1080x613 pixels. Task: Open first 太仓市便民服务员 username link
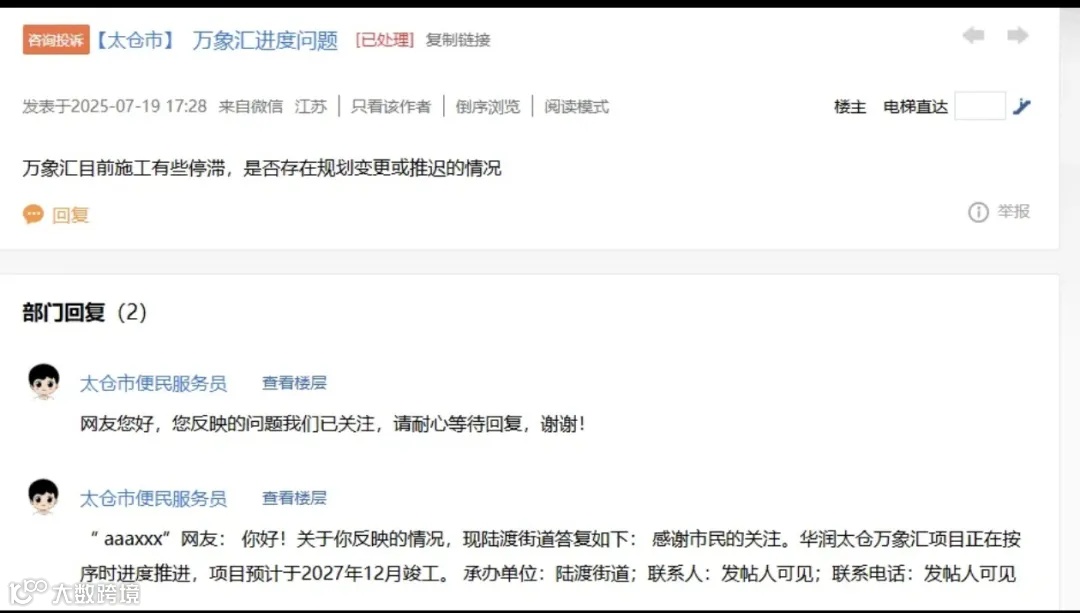coord(153,384)
